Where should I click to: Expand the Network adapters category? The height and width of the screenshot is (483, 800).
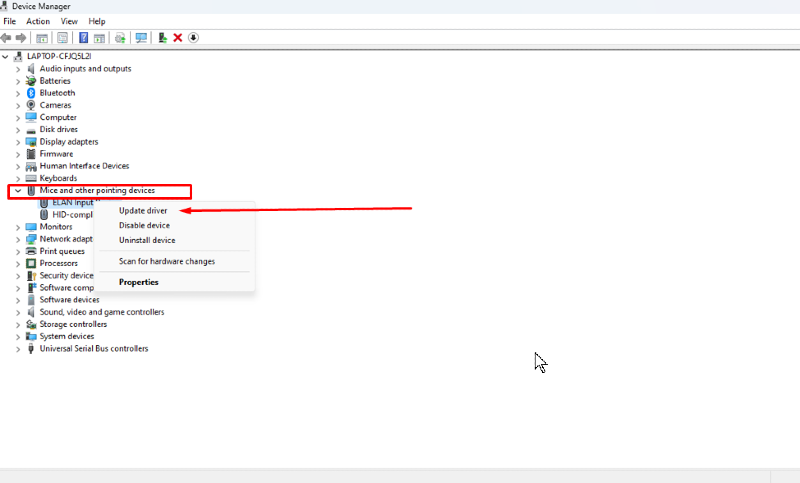(18, 239)
